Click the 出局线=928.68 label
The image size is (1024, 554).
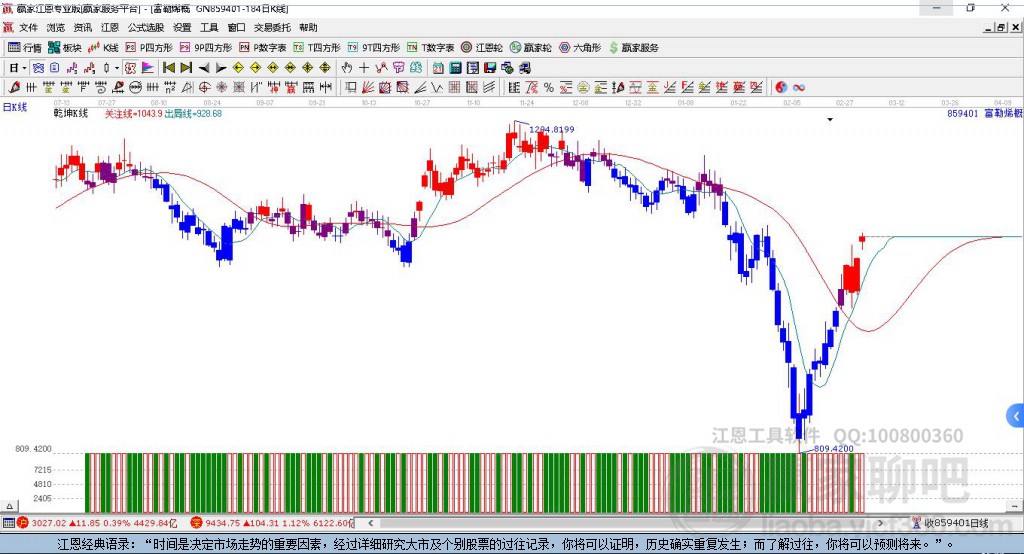click(193, 114)
